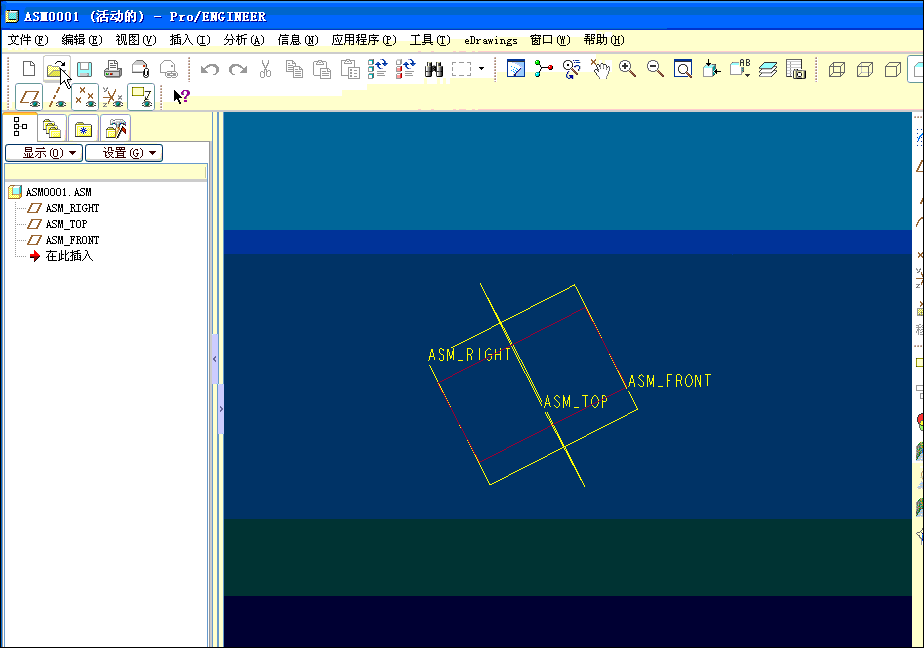
Task: Toggle coordinate systems display
Action: pyautogui.click(x=113, y=97)
